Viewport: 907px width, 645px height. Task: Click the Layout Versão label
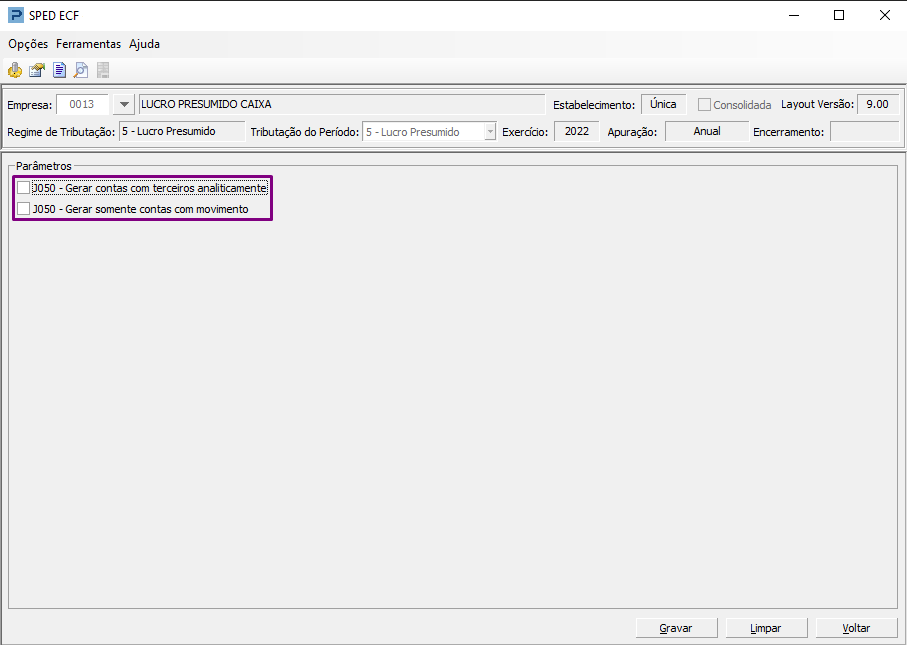817,105
